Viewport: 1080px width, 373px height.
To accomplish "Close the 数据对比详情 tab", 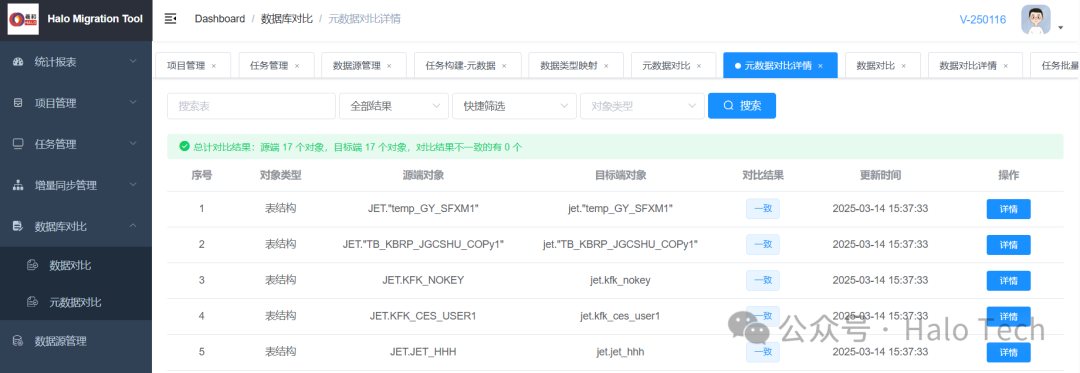I will (1006, 66).
